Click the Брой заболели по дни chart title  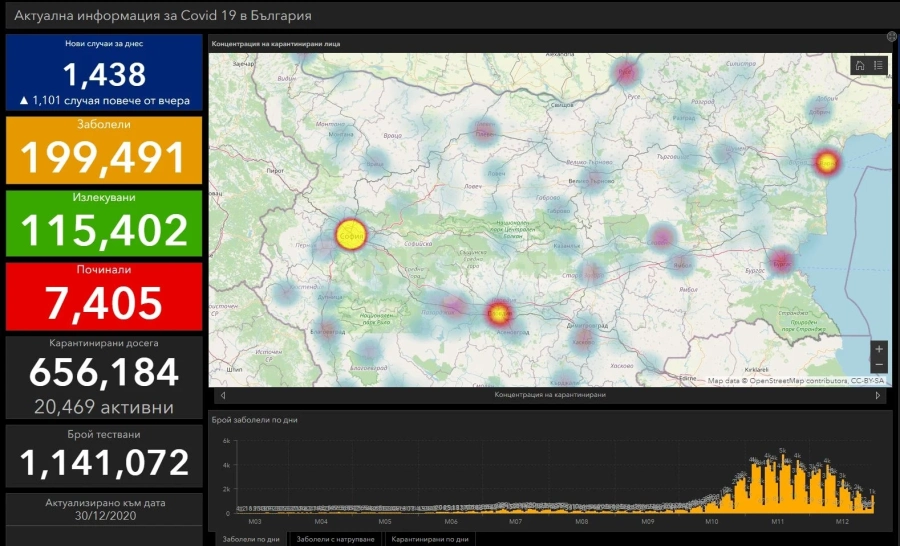pos(254,420)
